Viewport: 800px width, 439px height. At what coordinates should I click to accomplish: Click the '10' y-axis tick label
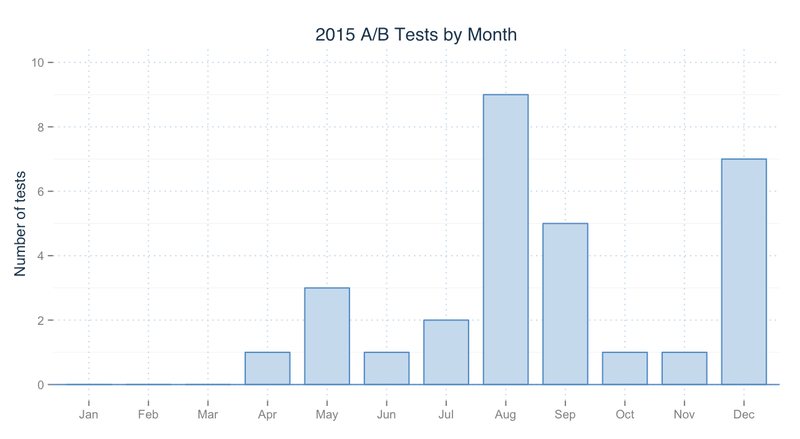click(38, 62)
